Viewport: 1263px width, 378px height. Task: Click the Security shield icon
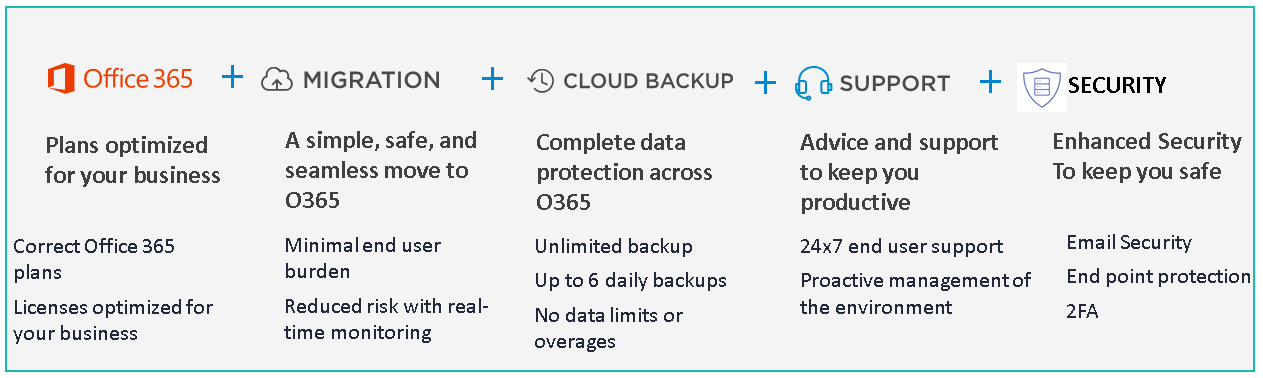pyautogui.click(x=1040, y=87)
